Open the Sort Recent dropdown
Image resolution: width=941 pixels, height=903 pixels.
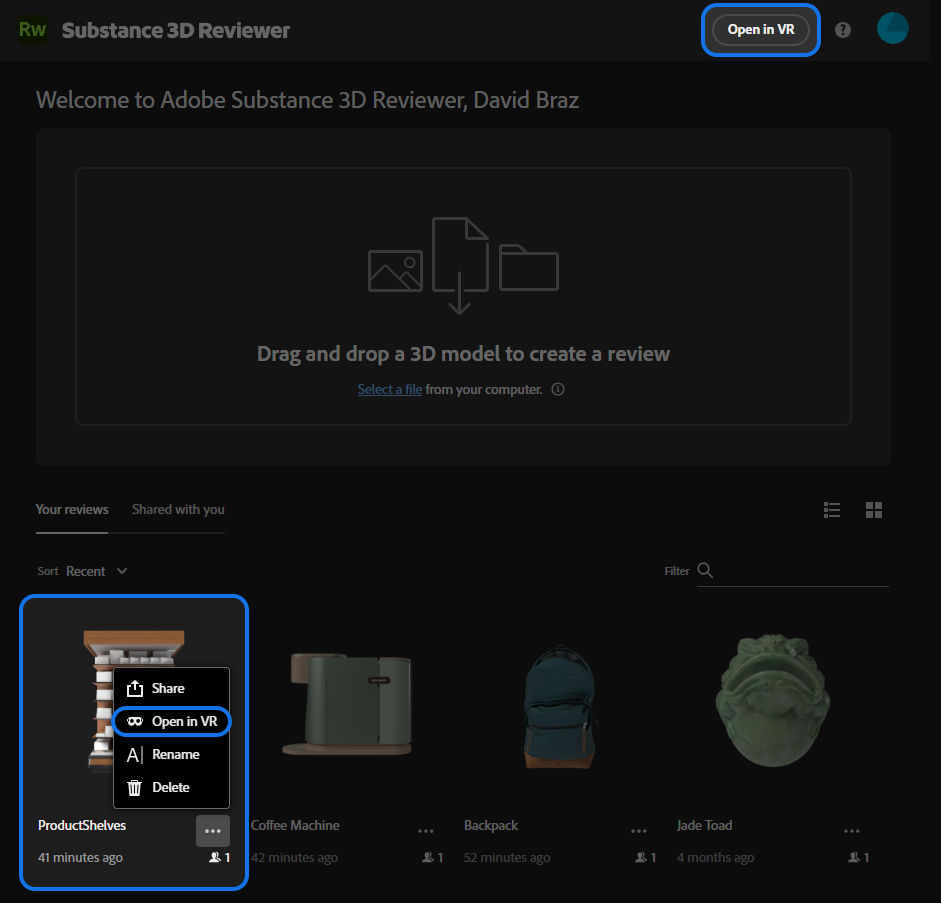coord(82,571)
